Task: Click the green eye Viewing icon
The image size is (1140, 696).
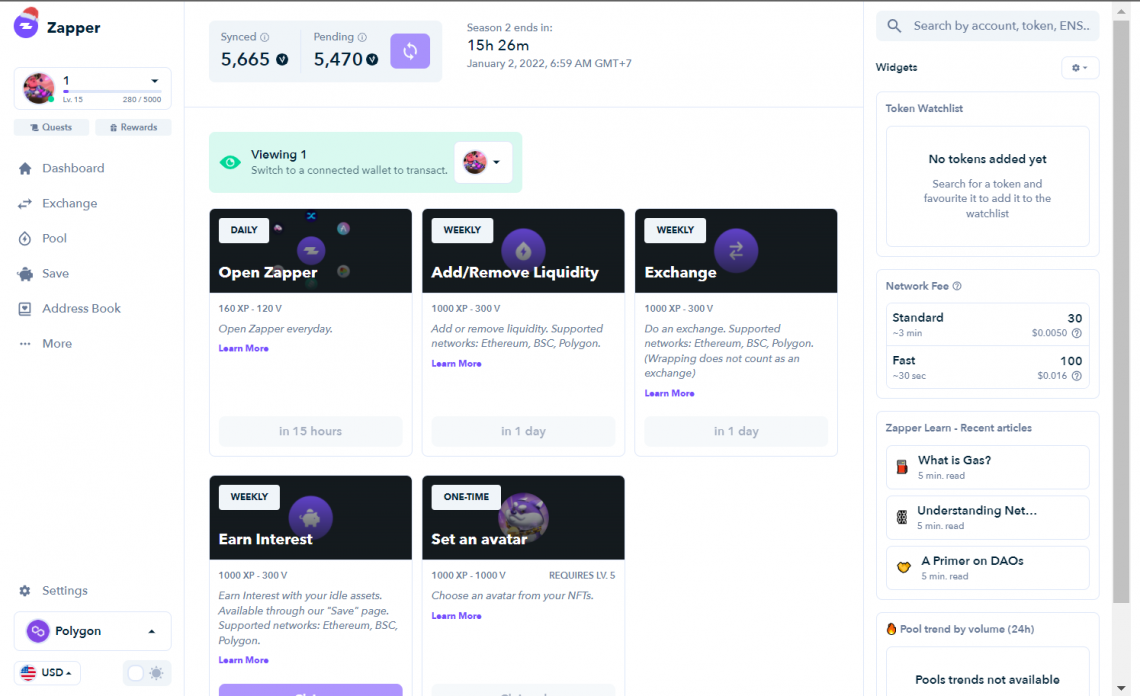Action: coord(230,162)
